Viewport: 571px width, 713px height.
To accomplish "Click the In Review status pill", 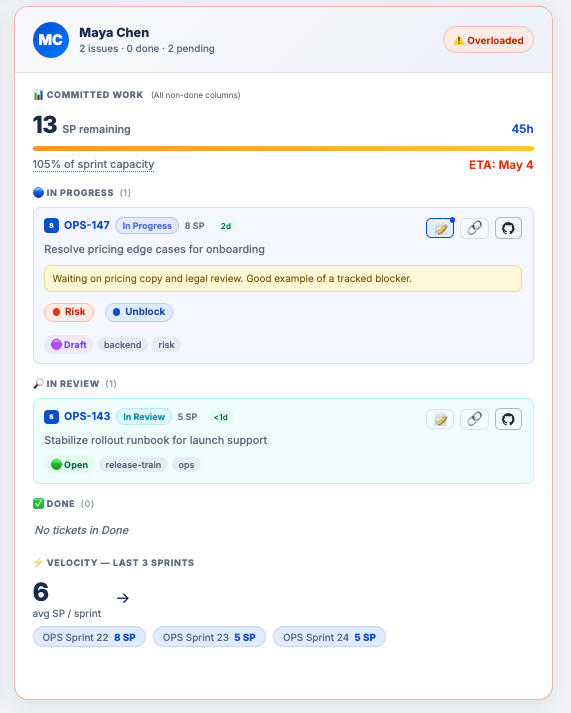I will [144, 417].
